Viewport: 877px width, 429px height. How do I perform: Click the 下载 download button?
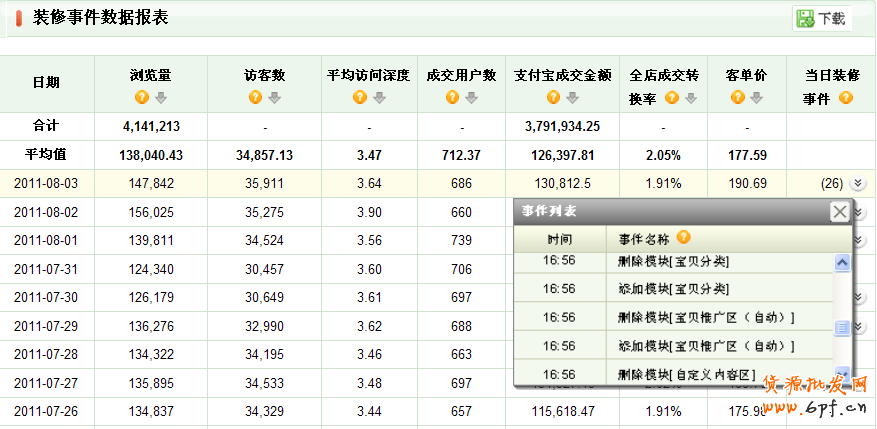(822, 18)
